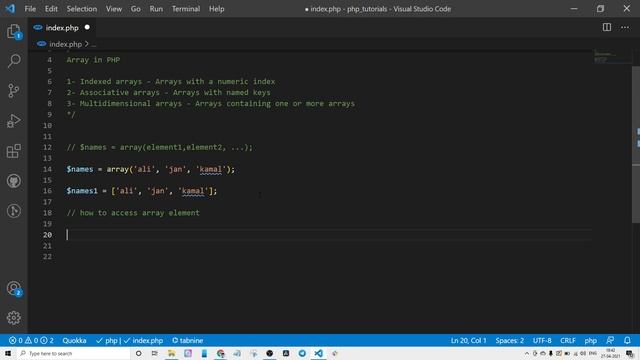Click the VS Code logo in title bar
The width and height of the screenshot is (640, 360).
click(10, 9)
